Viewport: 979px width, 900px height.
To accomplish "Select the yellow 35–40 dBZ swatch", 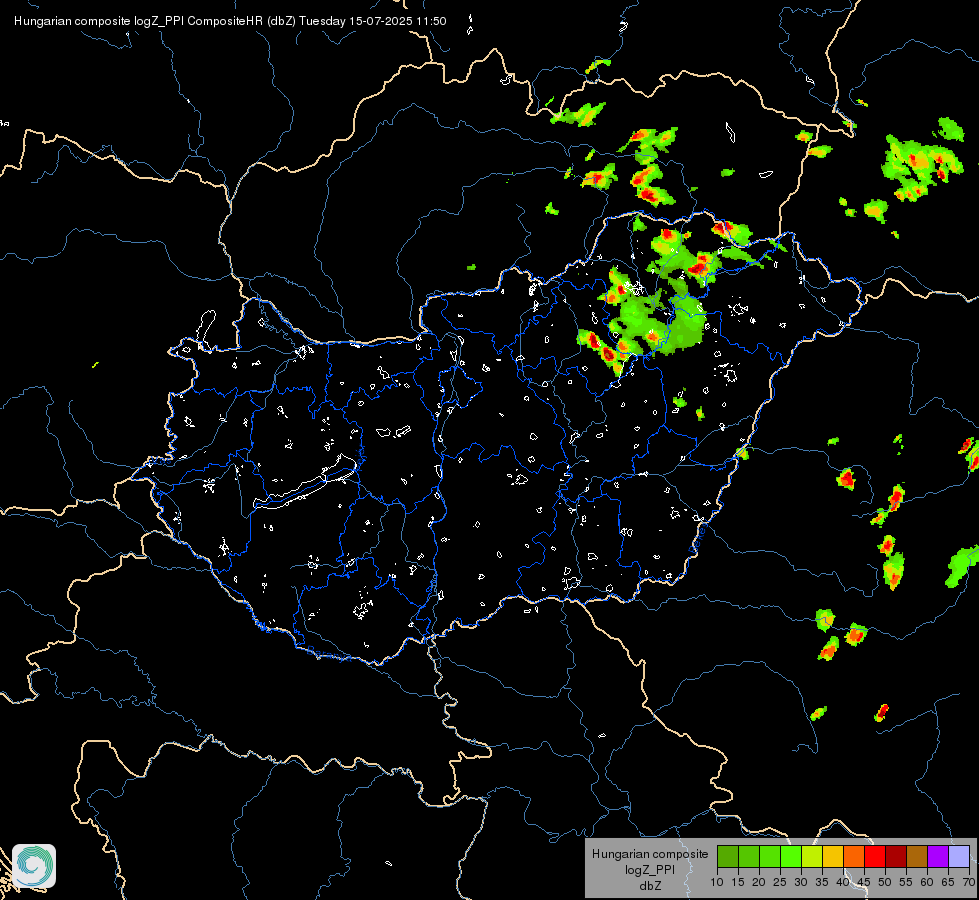I will tap(833, 856).
